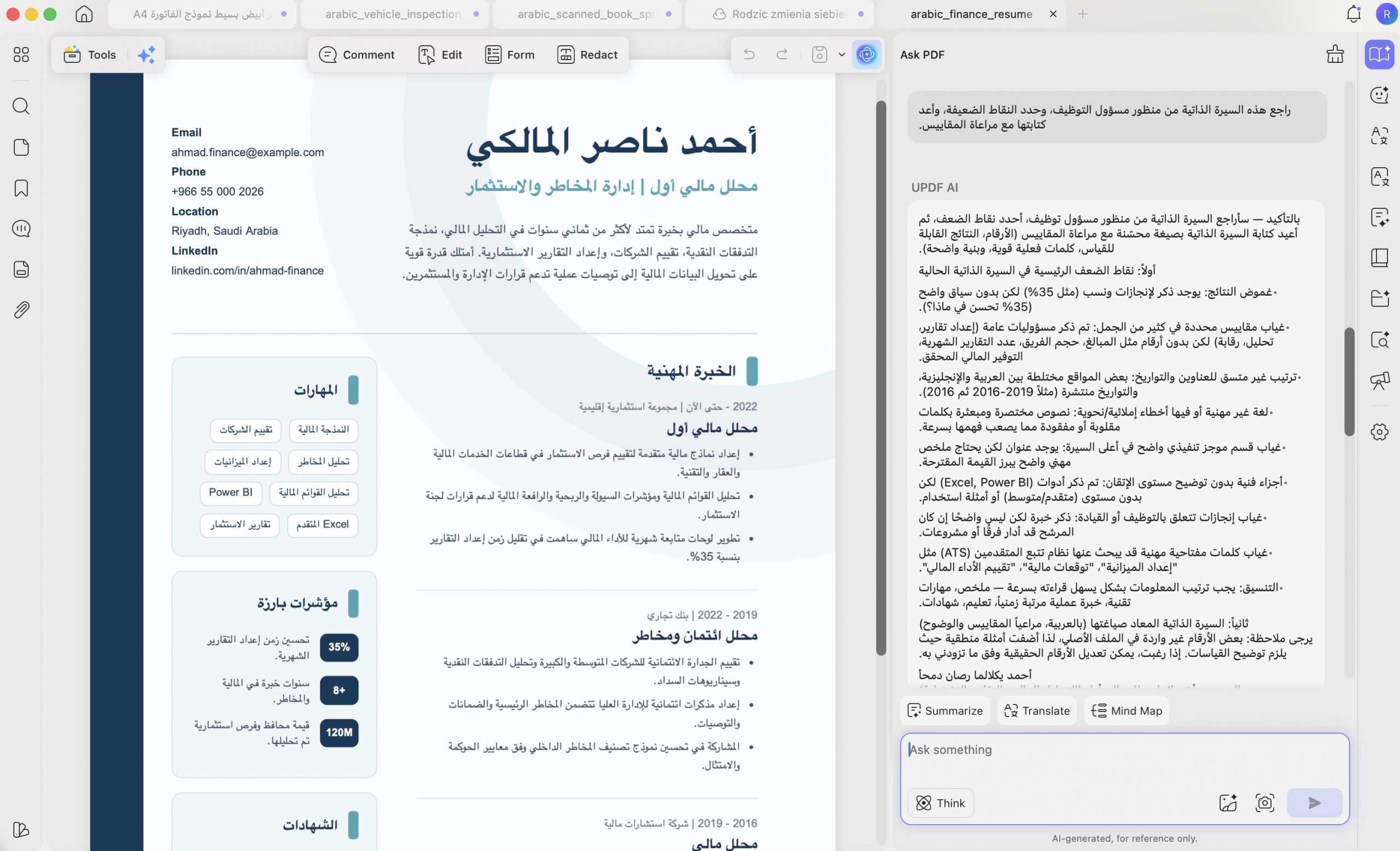Open the comments list panel in sidebar
The image size is (1400, 851).
(21, 228)
